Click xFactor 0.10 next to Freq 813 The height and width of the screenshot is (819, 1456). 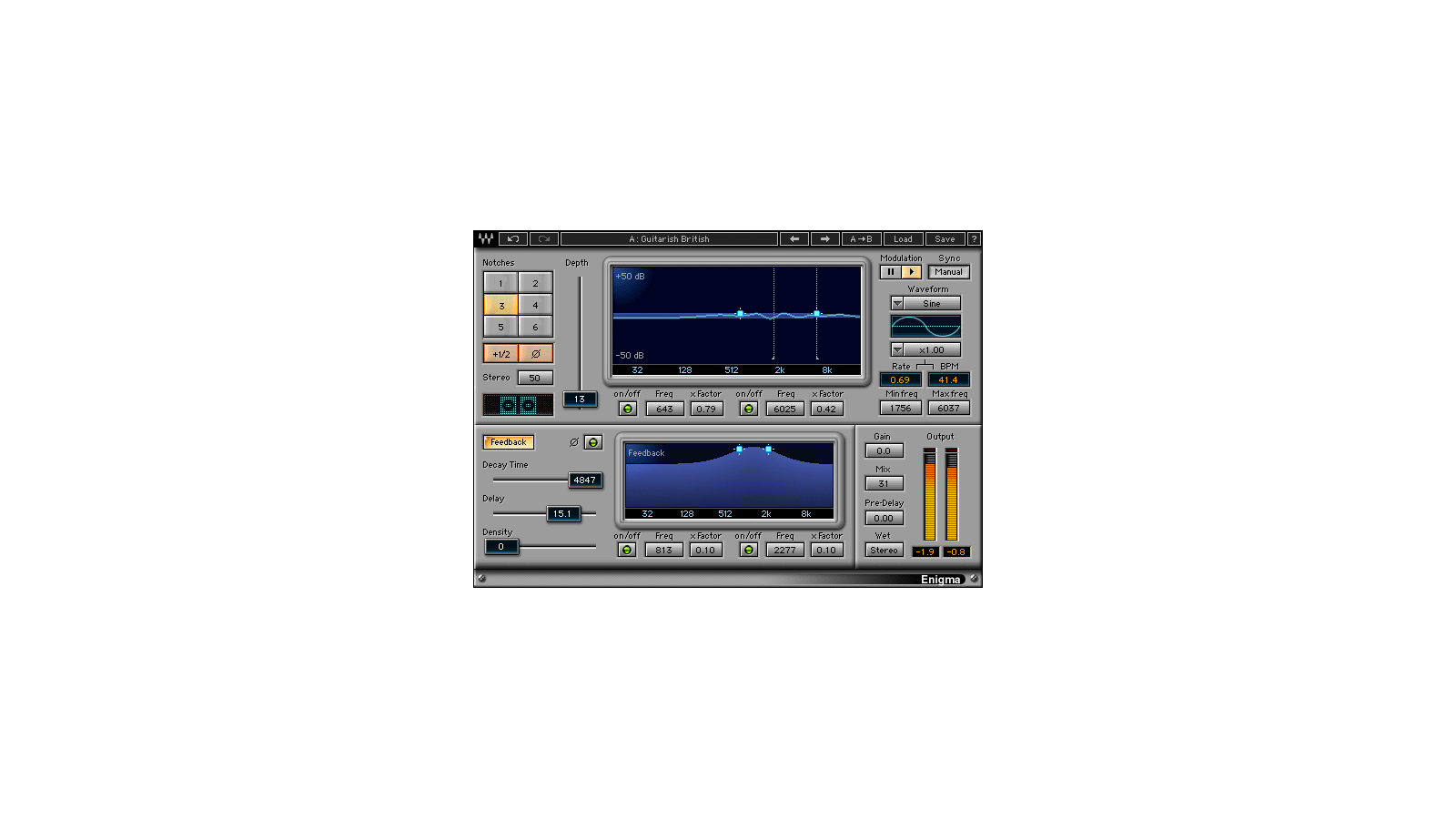705,550
